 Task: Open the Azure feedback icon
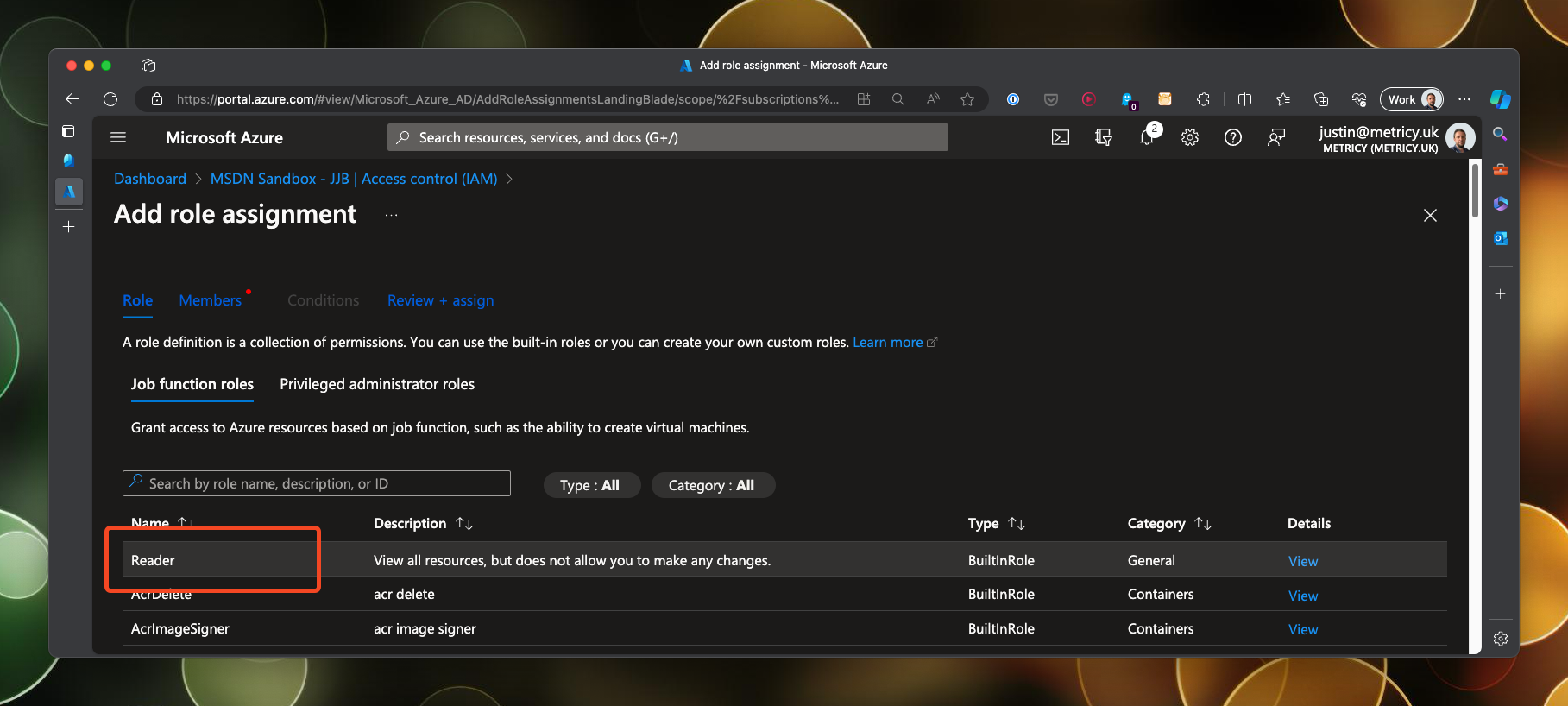click(1276, 137)
